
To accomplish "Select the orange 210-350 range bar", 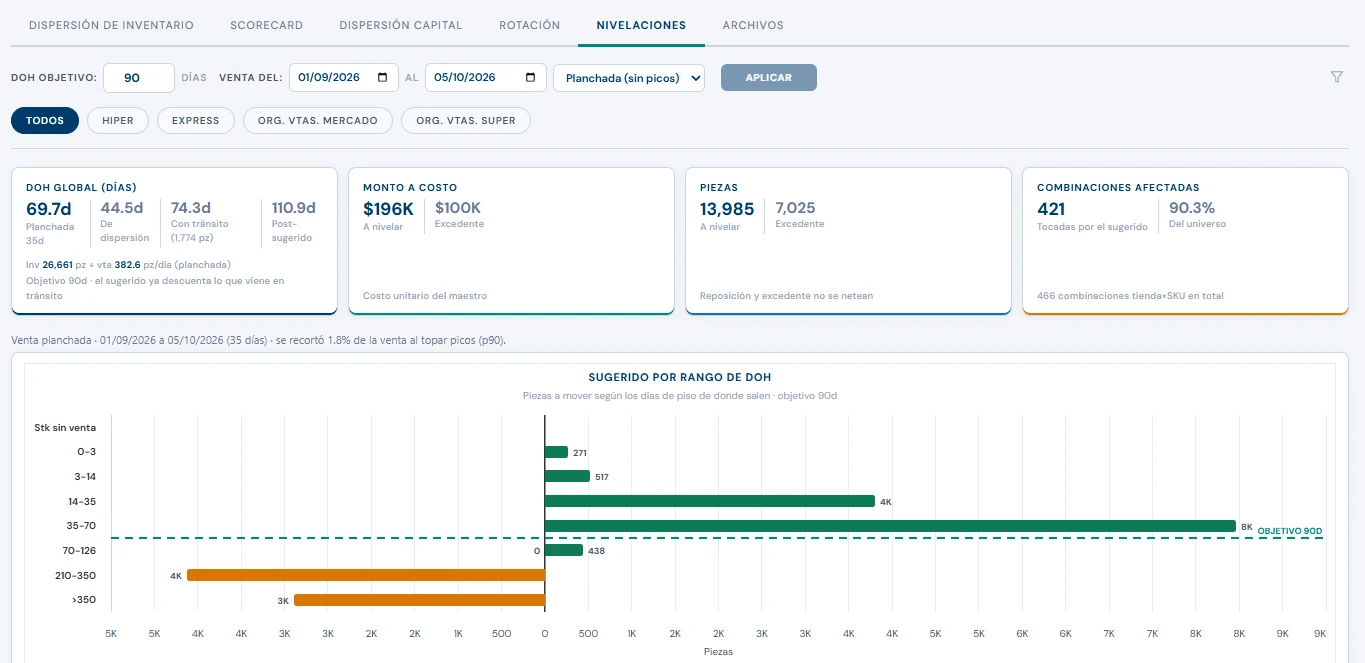I will (x=366, y=575).
